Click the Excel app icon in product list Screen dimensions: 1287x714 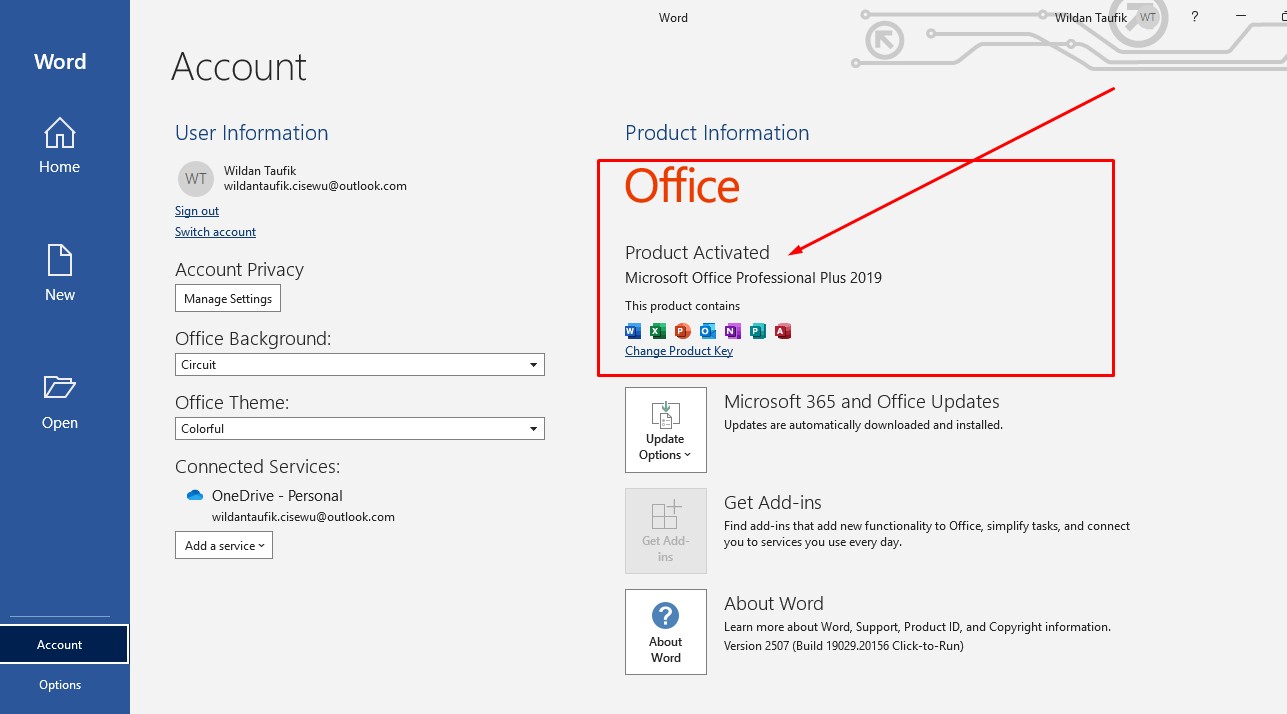[x=657, y=331]
